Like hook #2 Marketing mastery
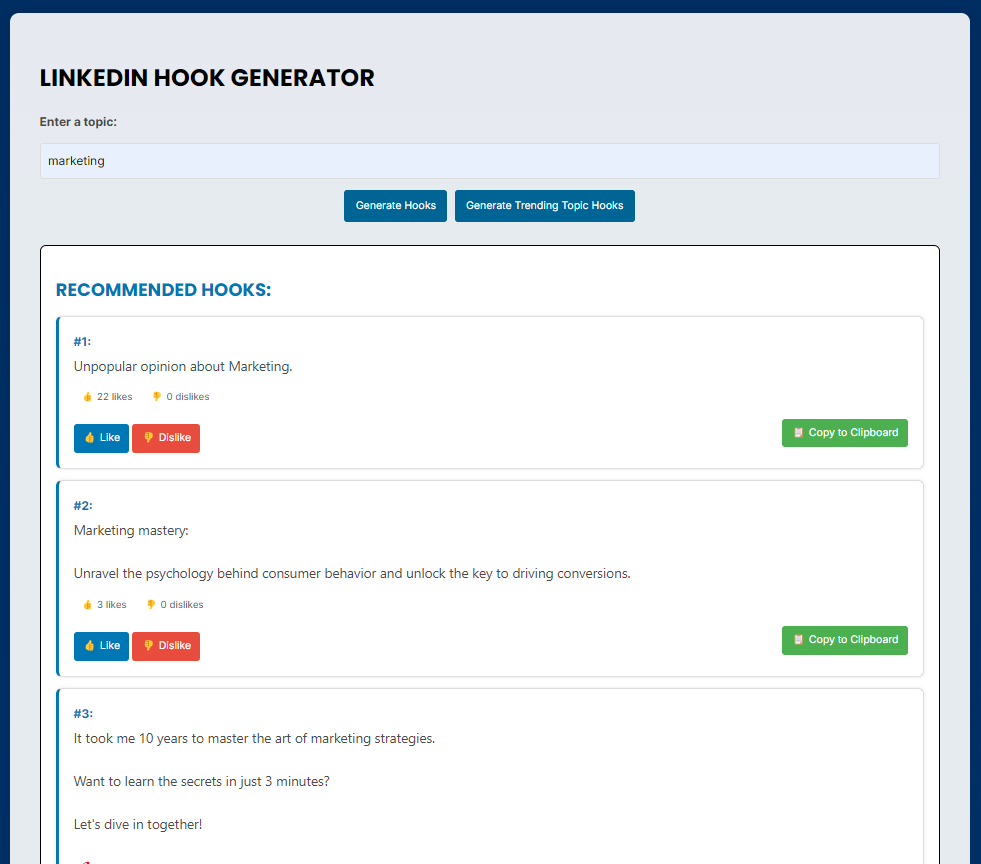This screenshot has height=864, width=981. [101, 646]
